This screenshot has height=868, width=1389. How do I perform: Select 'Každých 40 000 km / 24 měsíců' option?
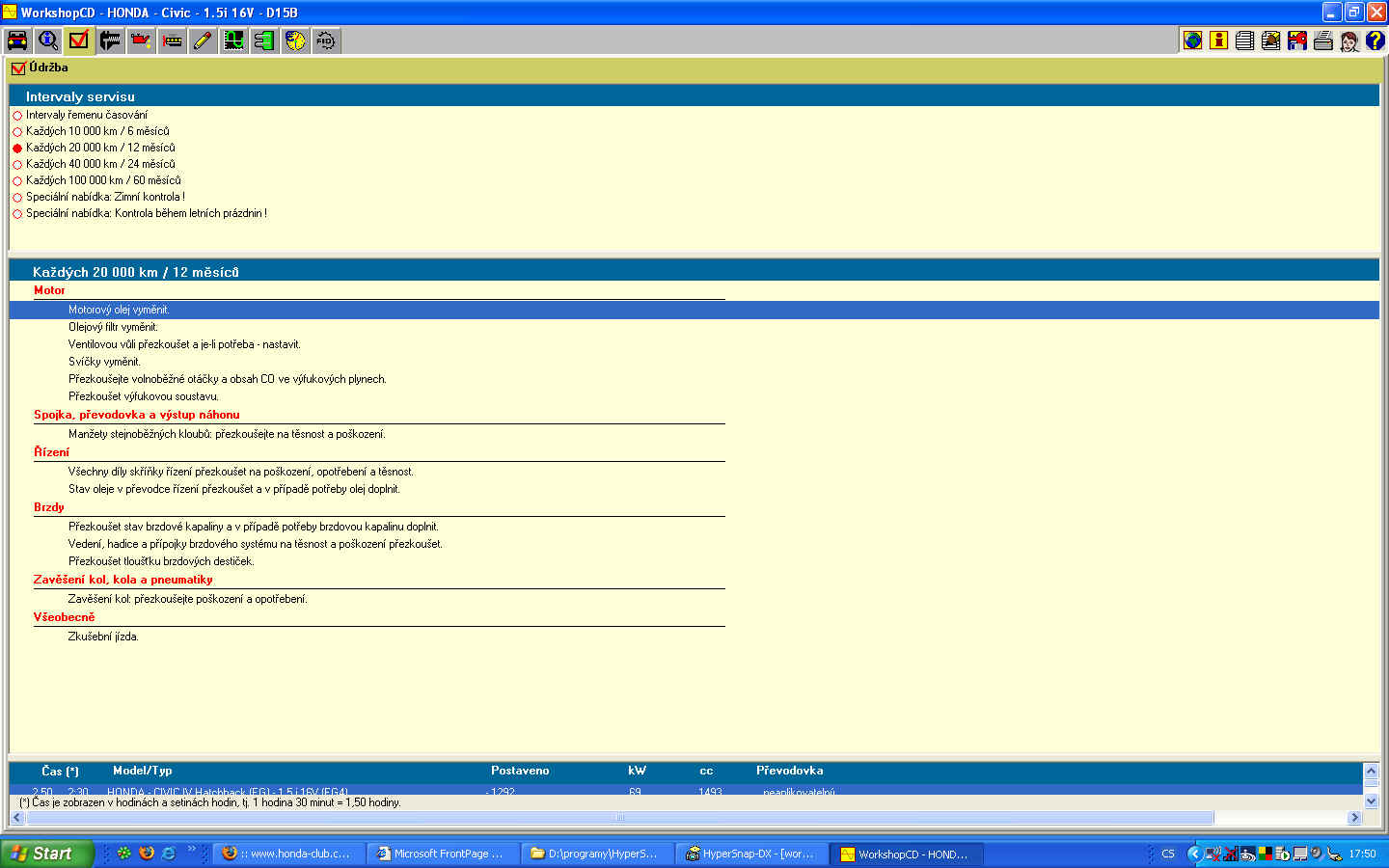point(17,165)
